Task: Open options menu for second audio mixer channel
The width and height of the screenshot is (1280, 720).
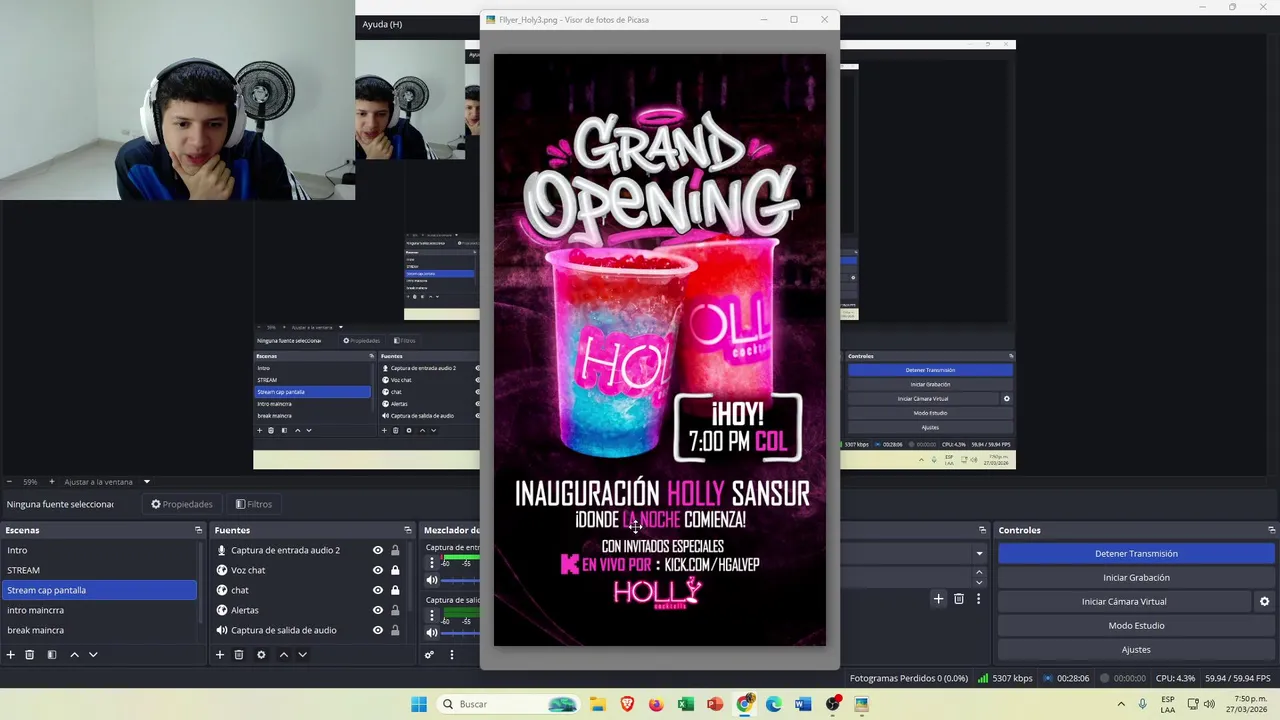Action: (x=432, y=616)
